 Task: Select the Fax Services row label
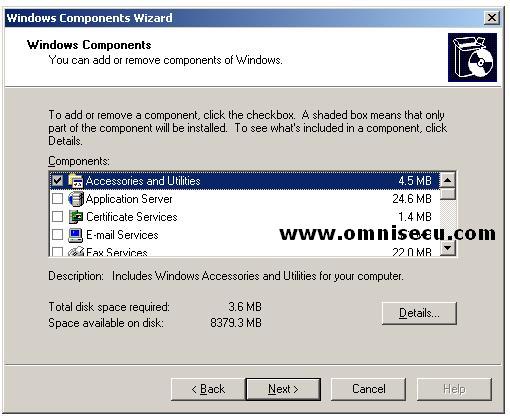click(117, 252)
